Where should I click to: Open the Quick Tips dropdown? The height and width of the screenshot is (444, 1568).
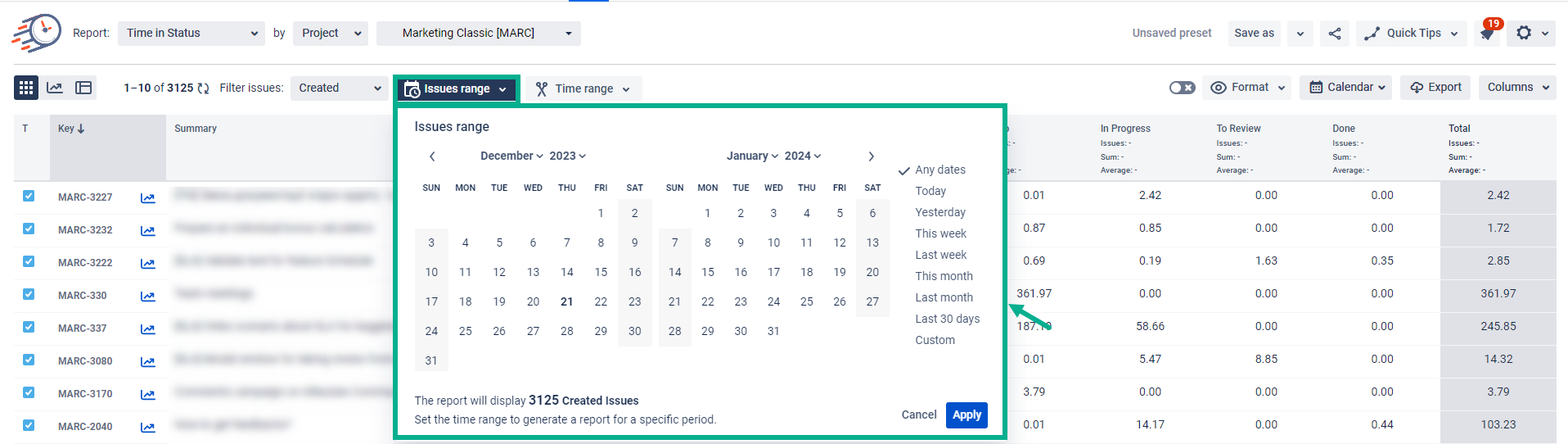[x=1411, y=34]
